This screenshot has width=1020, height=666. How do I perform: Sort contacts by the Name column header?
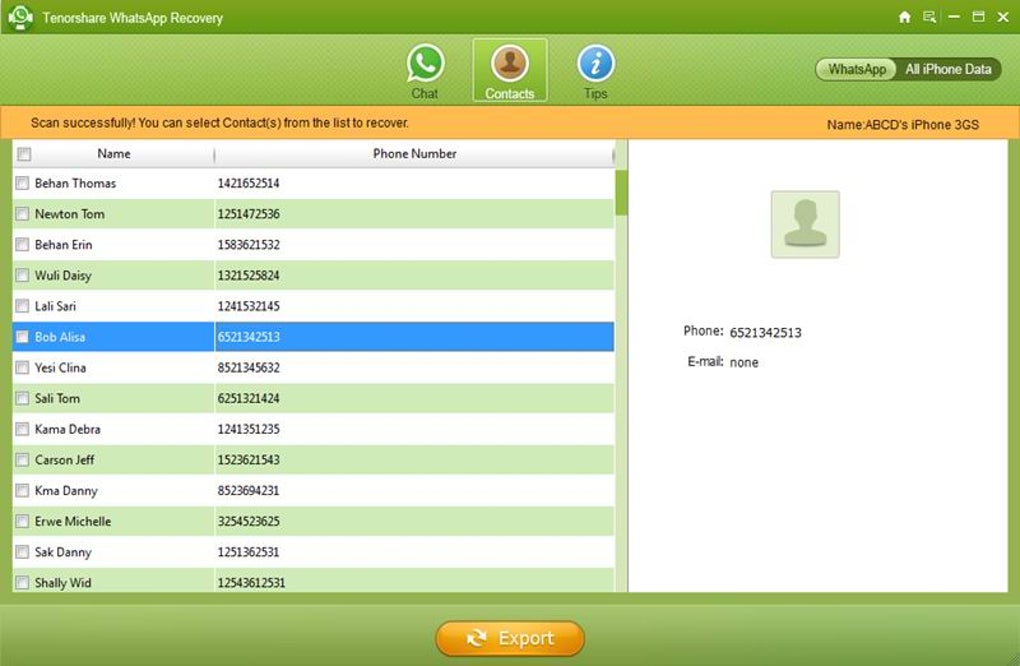[114, 153]
